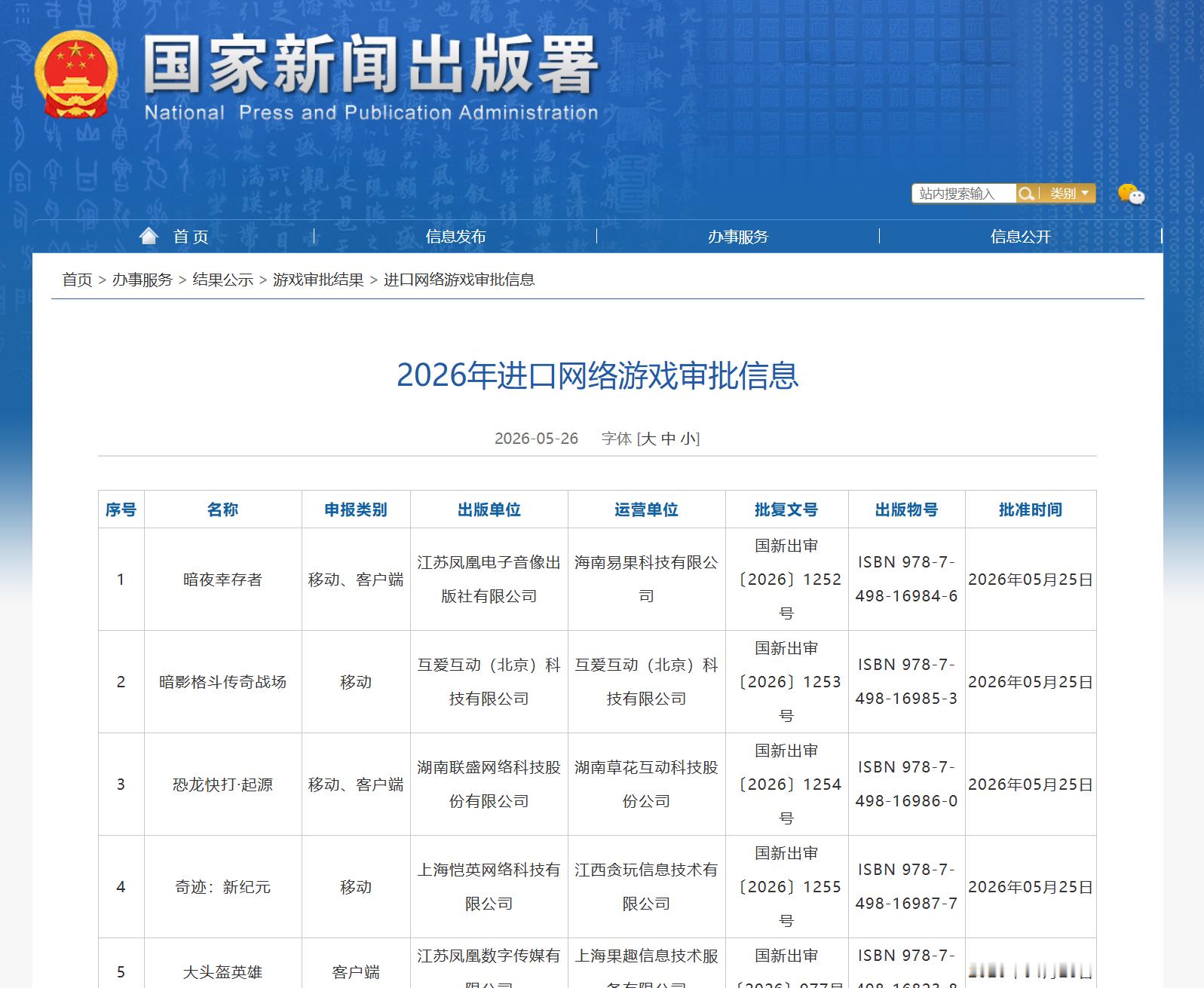Click the 批复文号 column header
Screen dimensions: 1204x988
[x=786, y=509]
